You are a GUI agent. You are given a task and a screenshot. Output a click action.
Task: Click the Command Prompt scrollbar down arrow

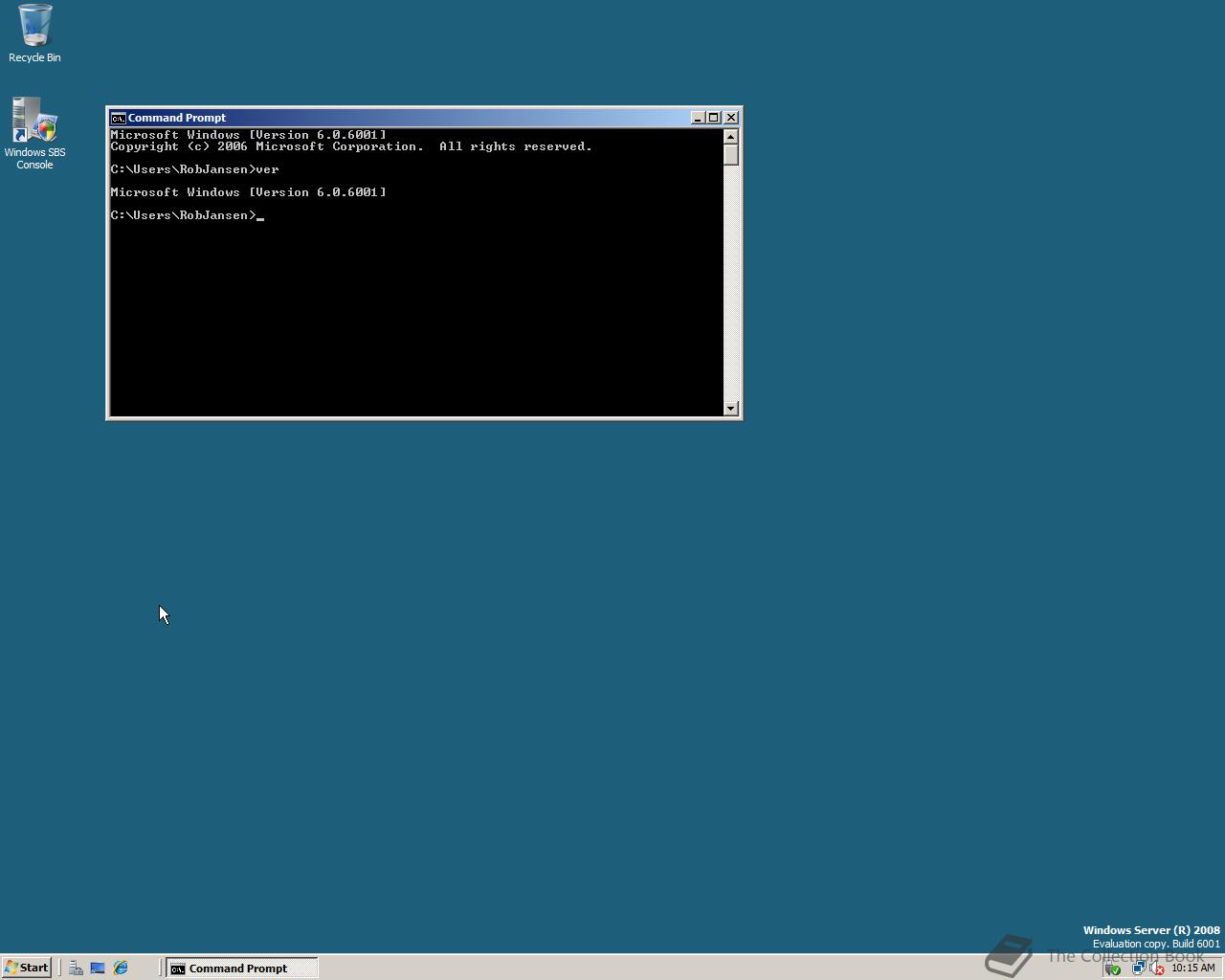click(x=731, y=409)
